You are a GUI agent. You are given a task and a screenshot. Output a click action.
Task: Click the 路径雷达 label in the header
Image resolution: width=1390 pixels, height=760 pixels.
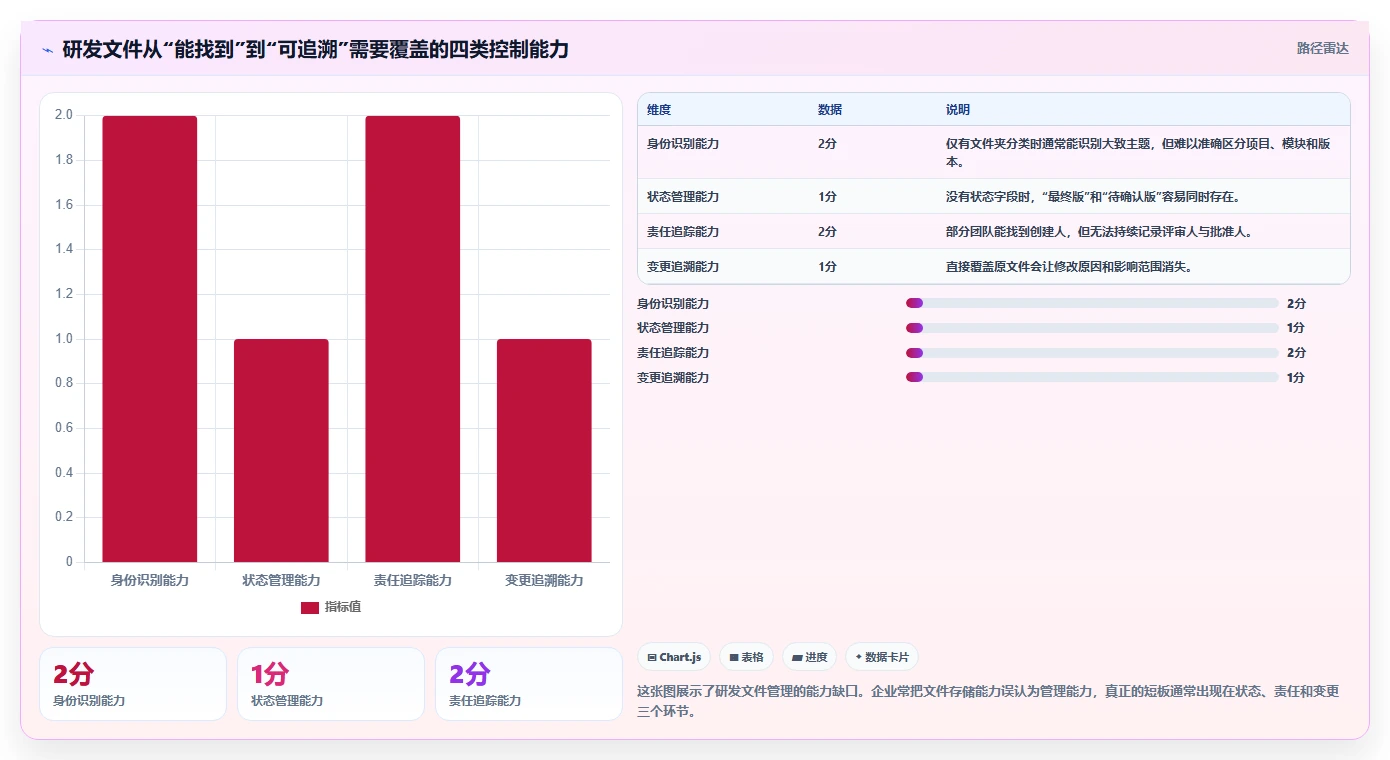tap(1322, 48)
